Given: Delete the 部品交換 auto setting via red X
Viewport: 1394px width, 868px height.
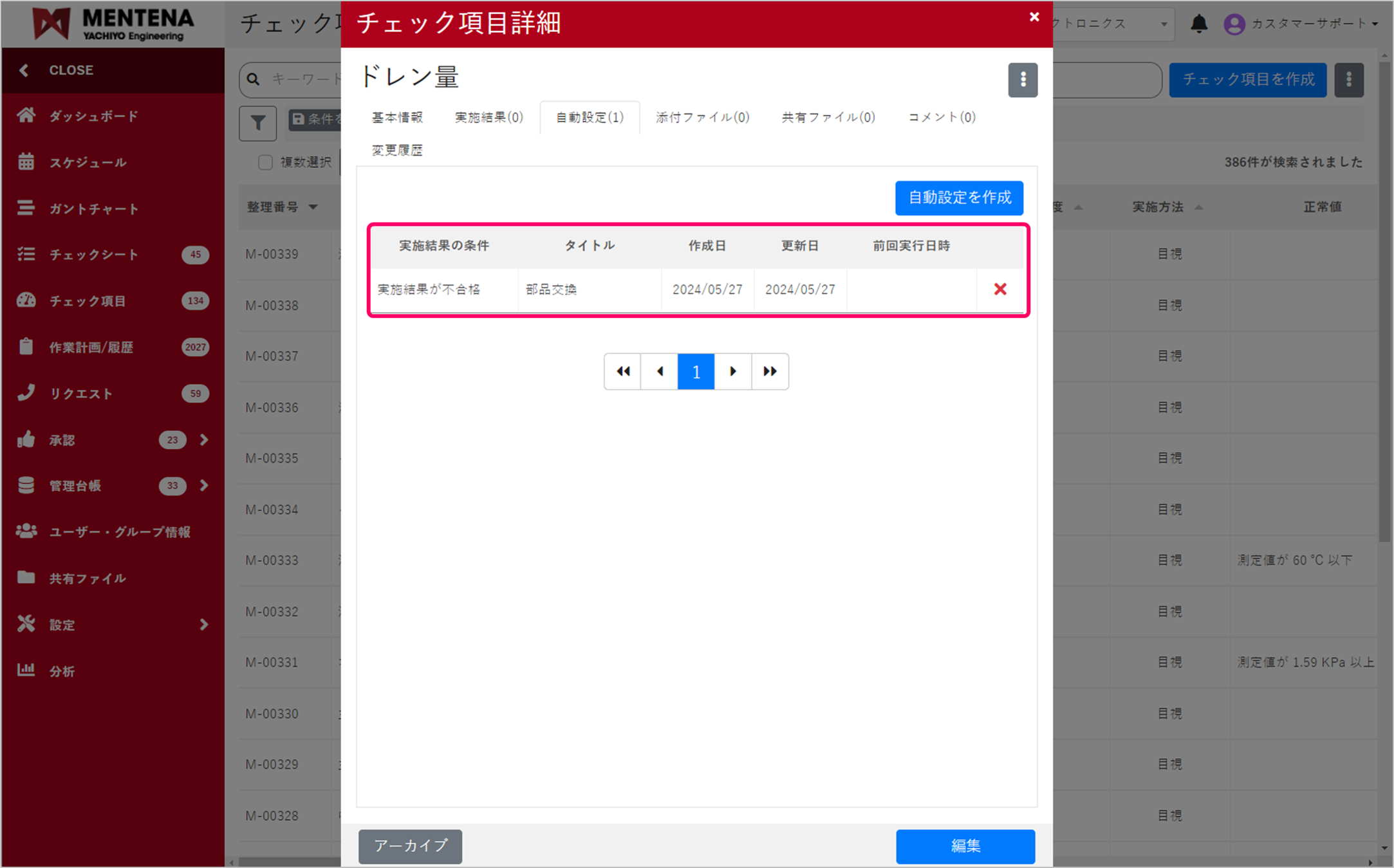Looking at the screenshot, I should coord(1000,290).
